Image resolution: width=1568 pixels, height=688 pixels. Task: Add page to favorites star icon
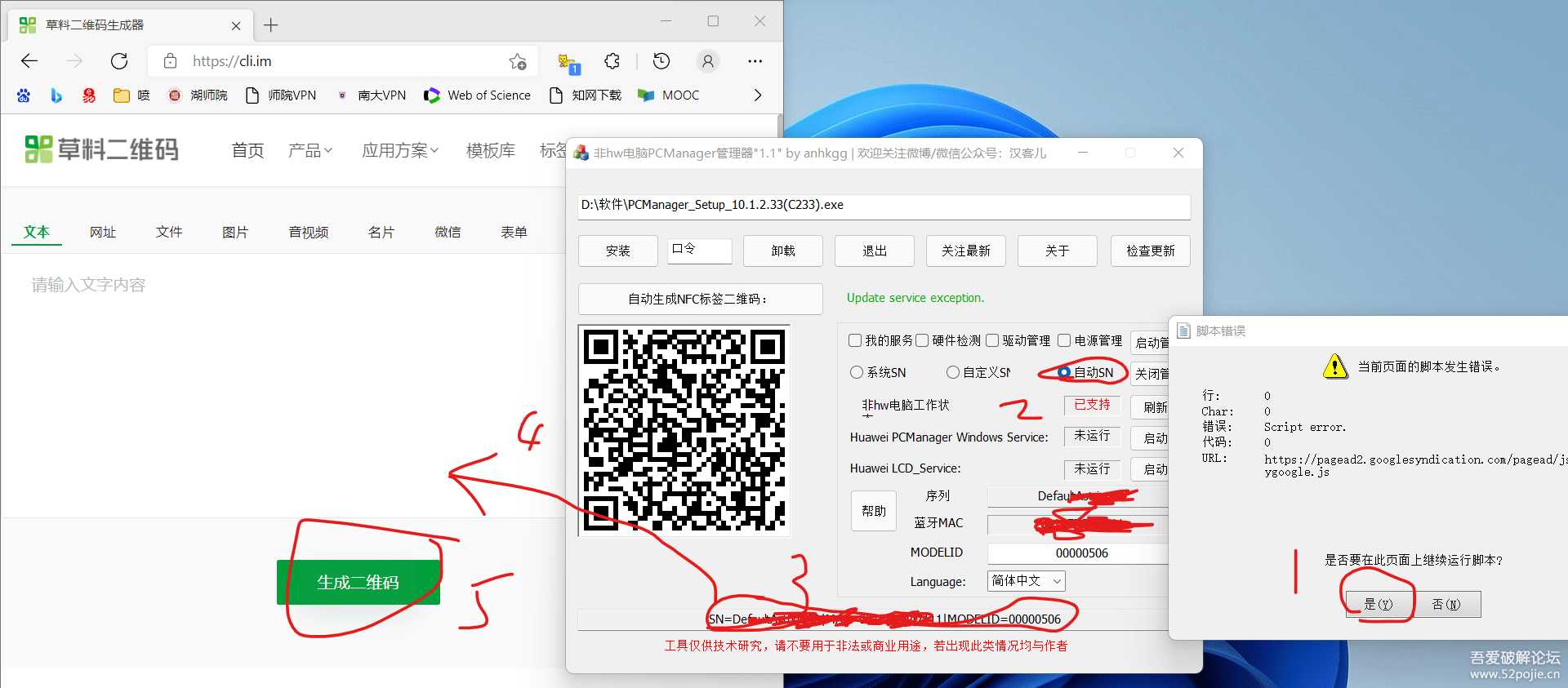pyautogui.click(x=518, y=61)
